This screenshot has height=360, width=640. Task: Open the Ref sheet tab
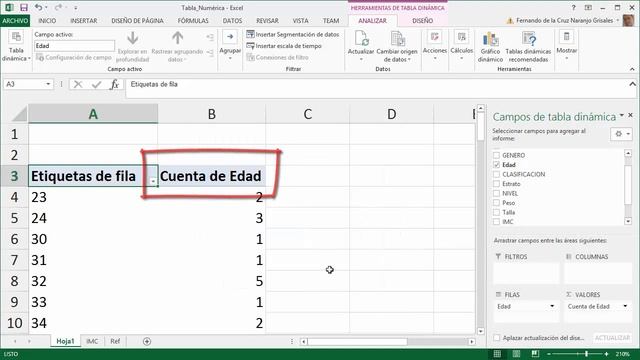[115, 341]
